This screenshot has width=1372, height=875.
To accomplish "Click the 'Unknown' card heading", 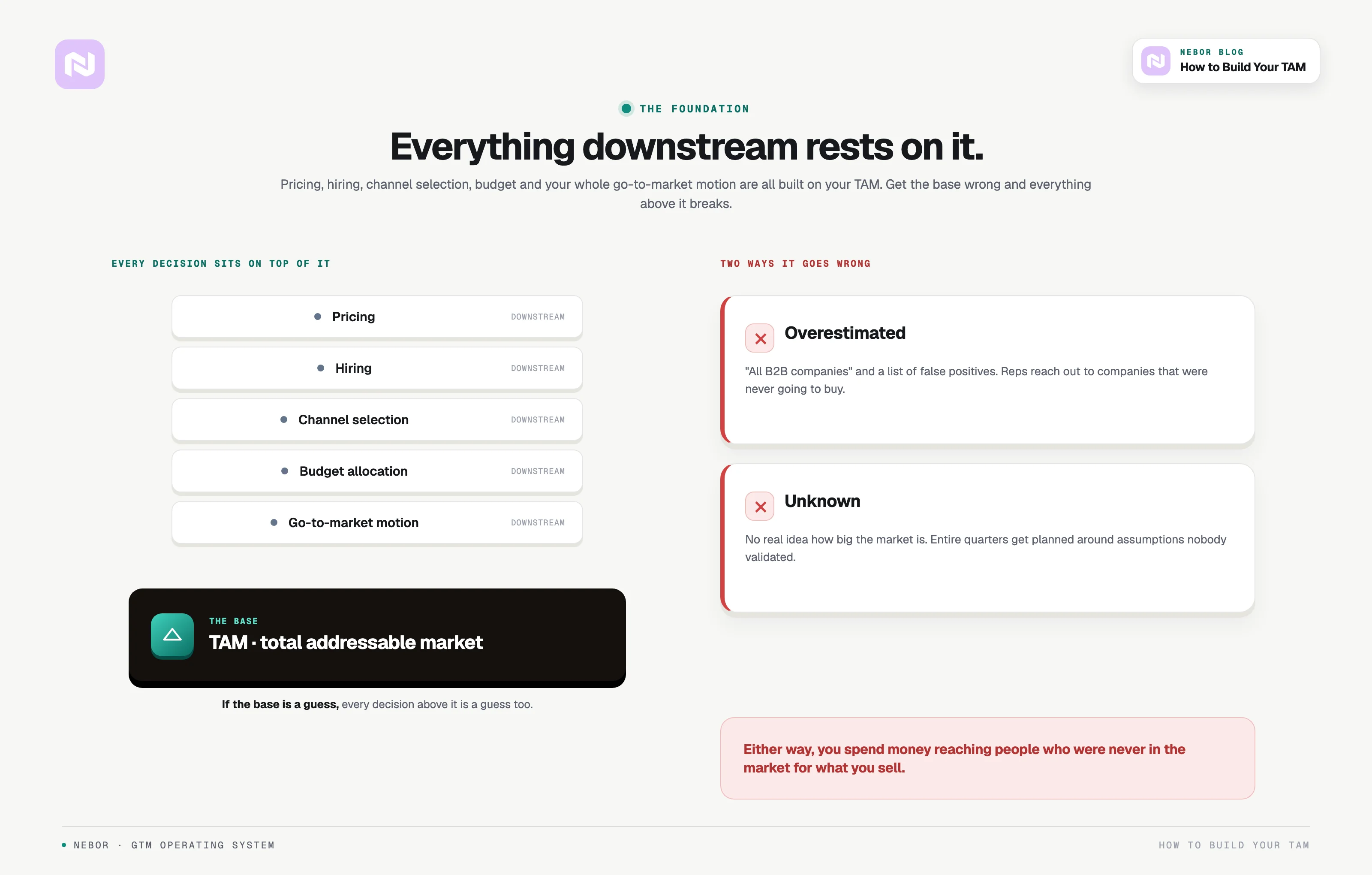I will (822, 501).
